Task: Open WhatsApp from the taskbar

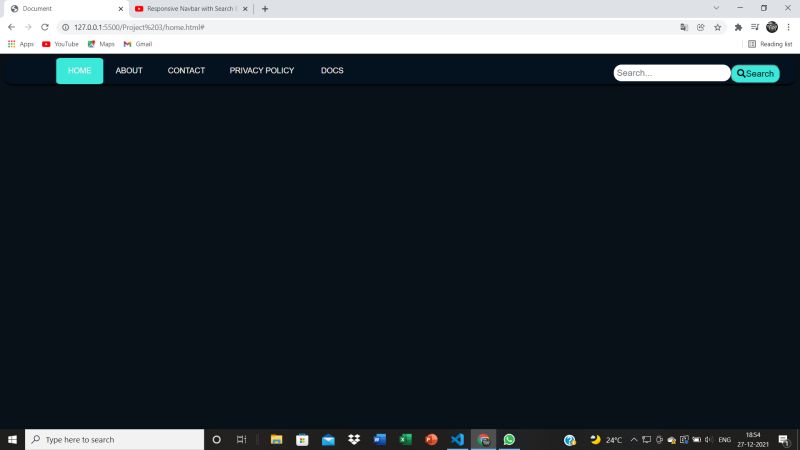Action: [x=509, y=439]
